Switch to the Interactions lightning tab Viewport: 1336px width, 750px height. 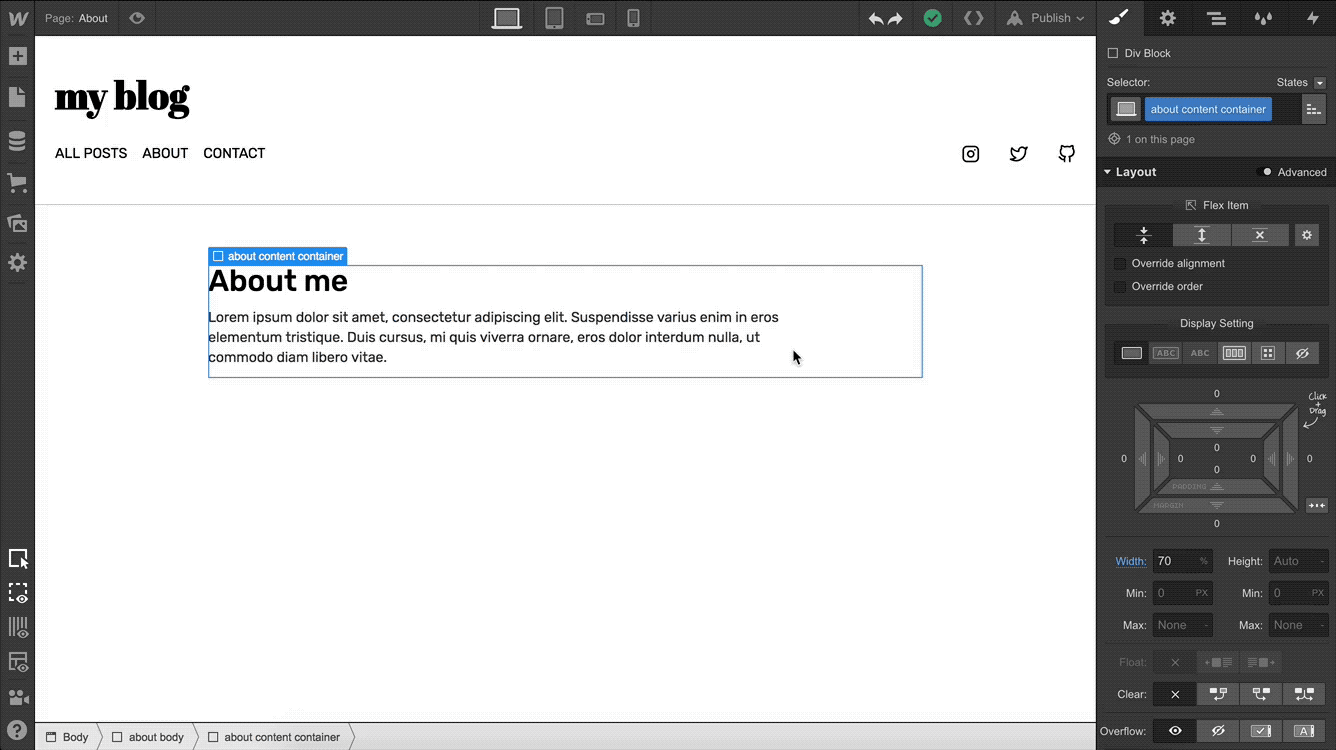tap(1313, 18)
